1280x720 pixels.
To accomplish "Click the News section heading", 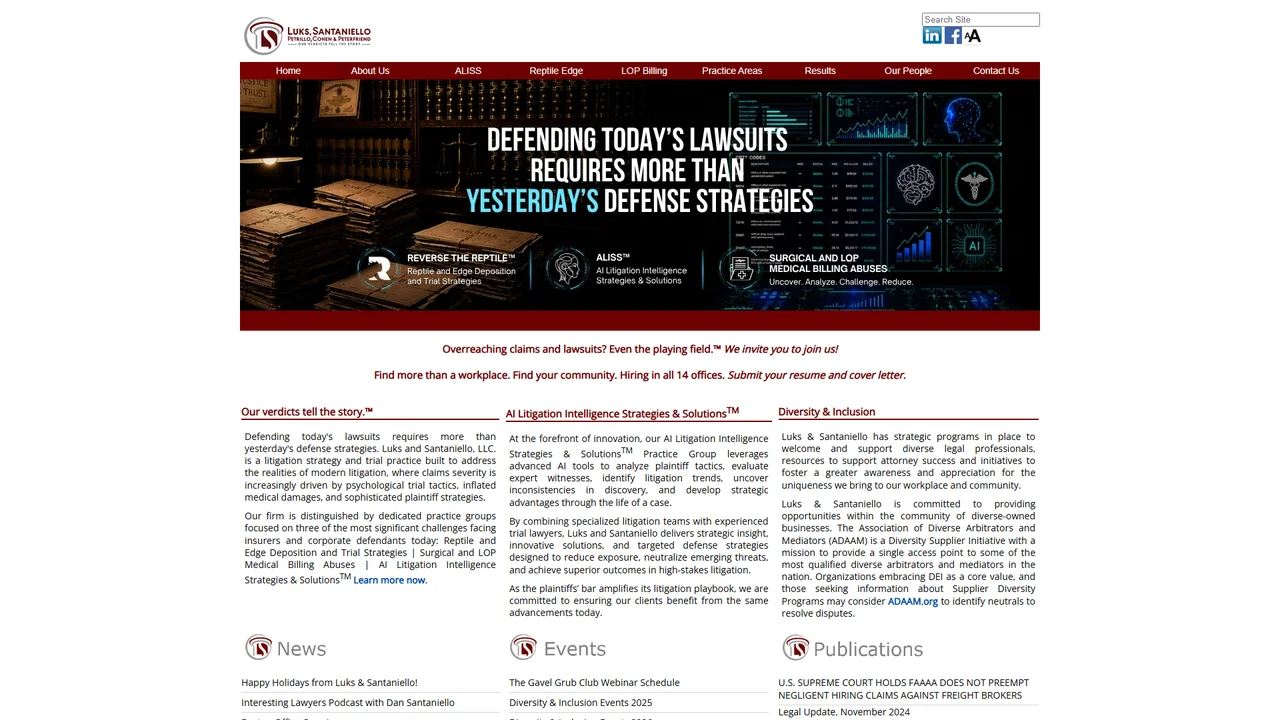I will click(x=301, y=649).
